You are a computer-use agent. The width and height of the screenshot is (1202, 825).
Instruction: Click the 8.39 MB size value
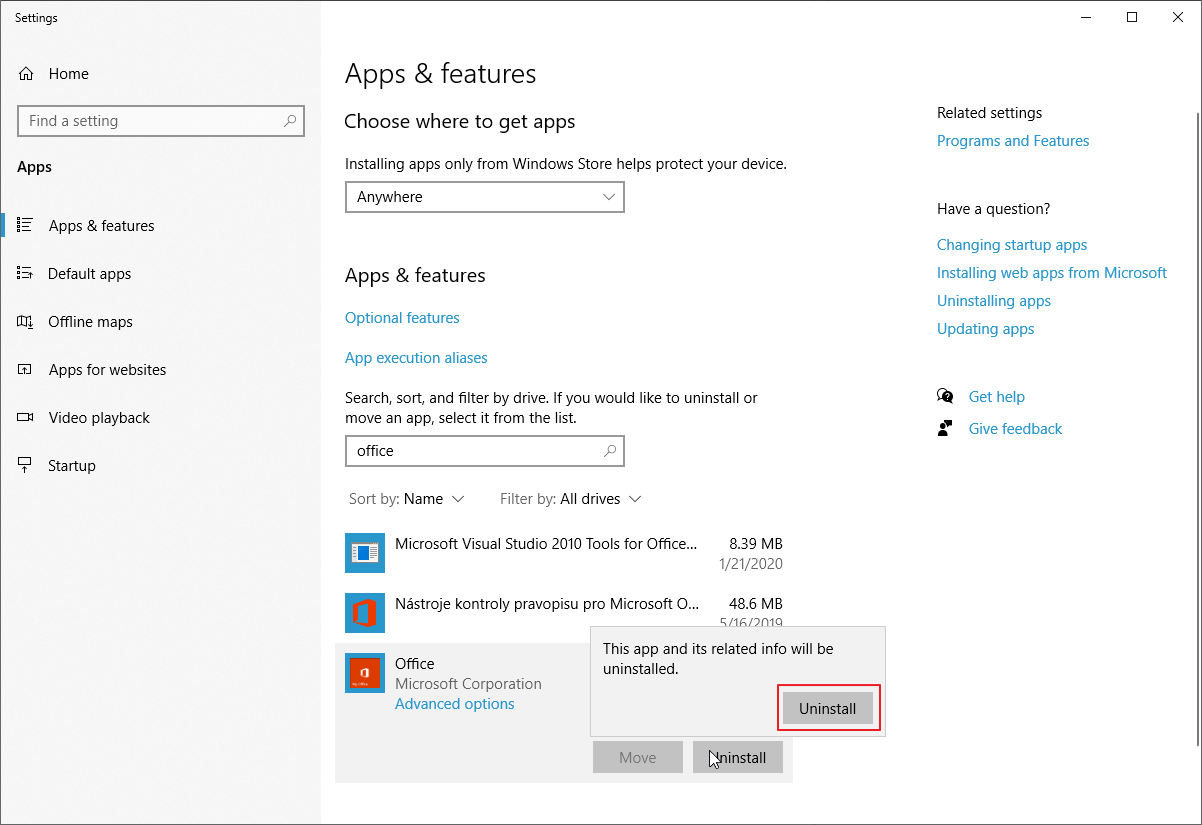pyautogui.click(x=756, y=544)
